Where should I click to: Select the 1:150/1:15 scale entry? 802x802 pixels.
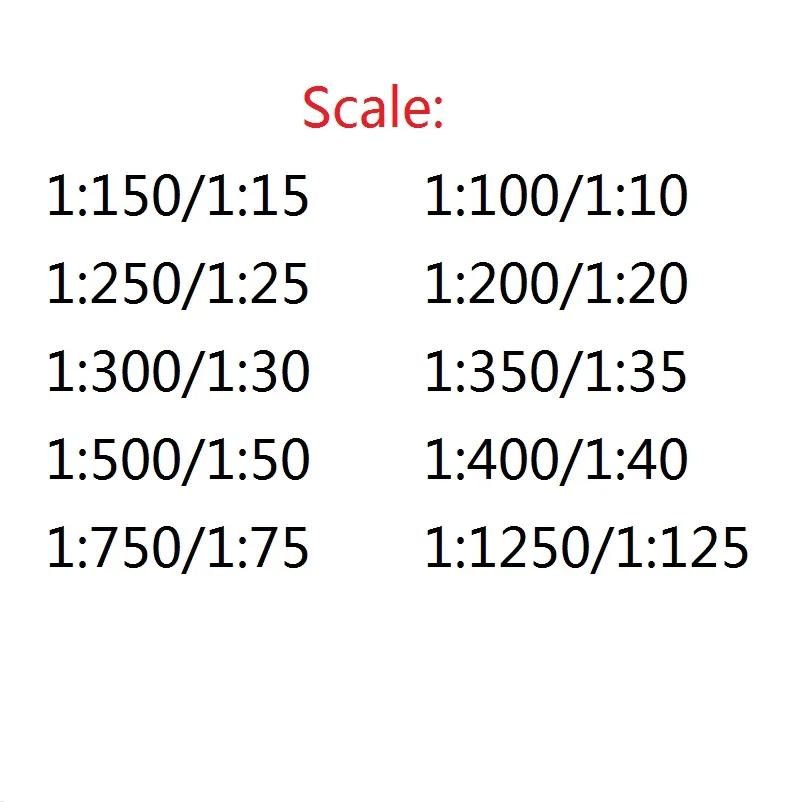[x=178, y=197]
